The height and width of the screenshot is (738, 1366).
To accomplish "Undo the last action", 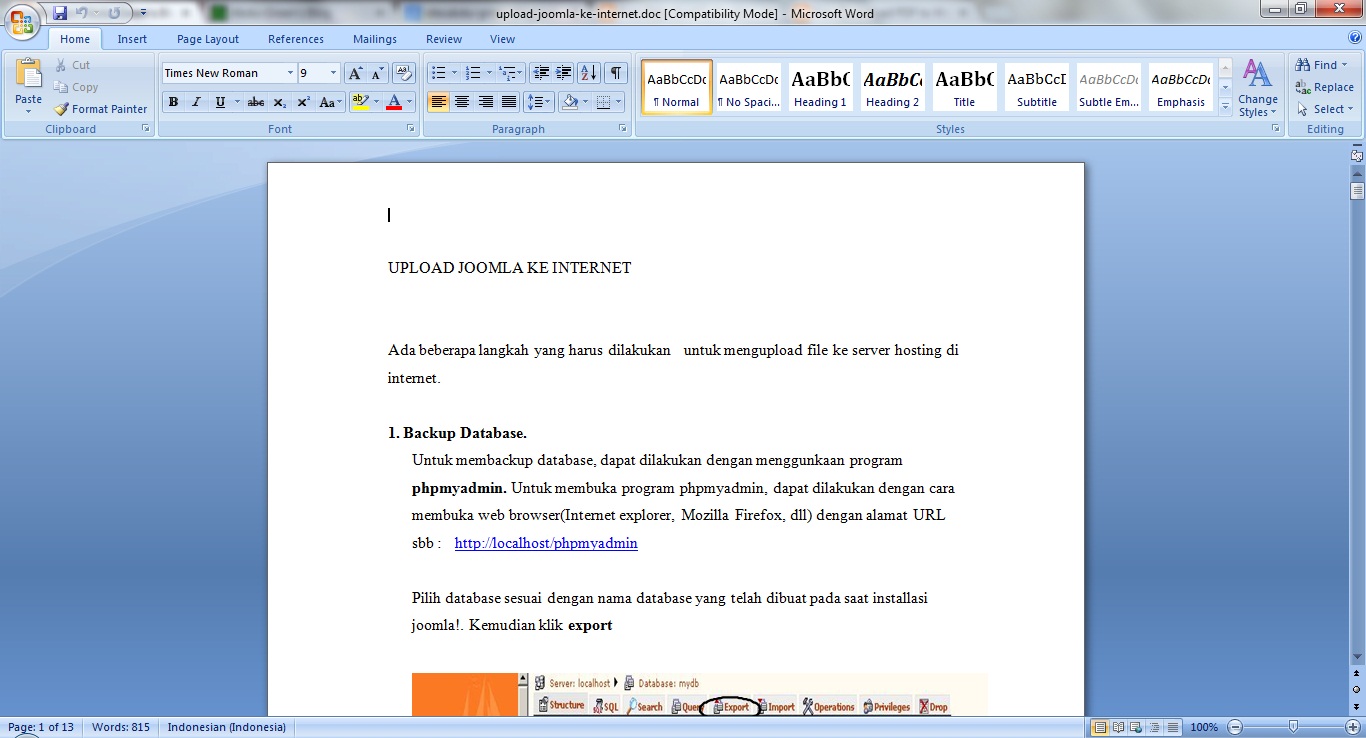I will (83, 13).
